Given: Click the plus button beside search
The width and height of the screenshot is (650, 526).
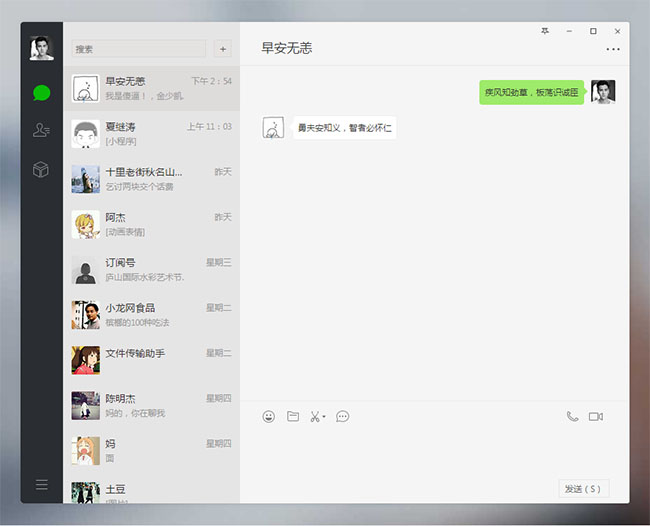Looking at the screenshot, I should point(222,48).
